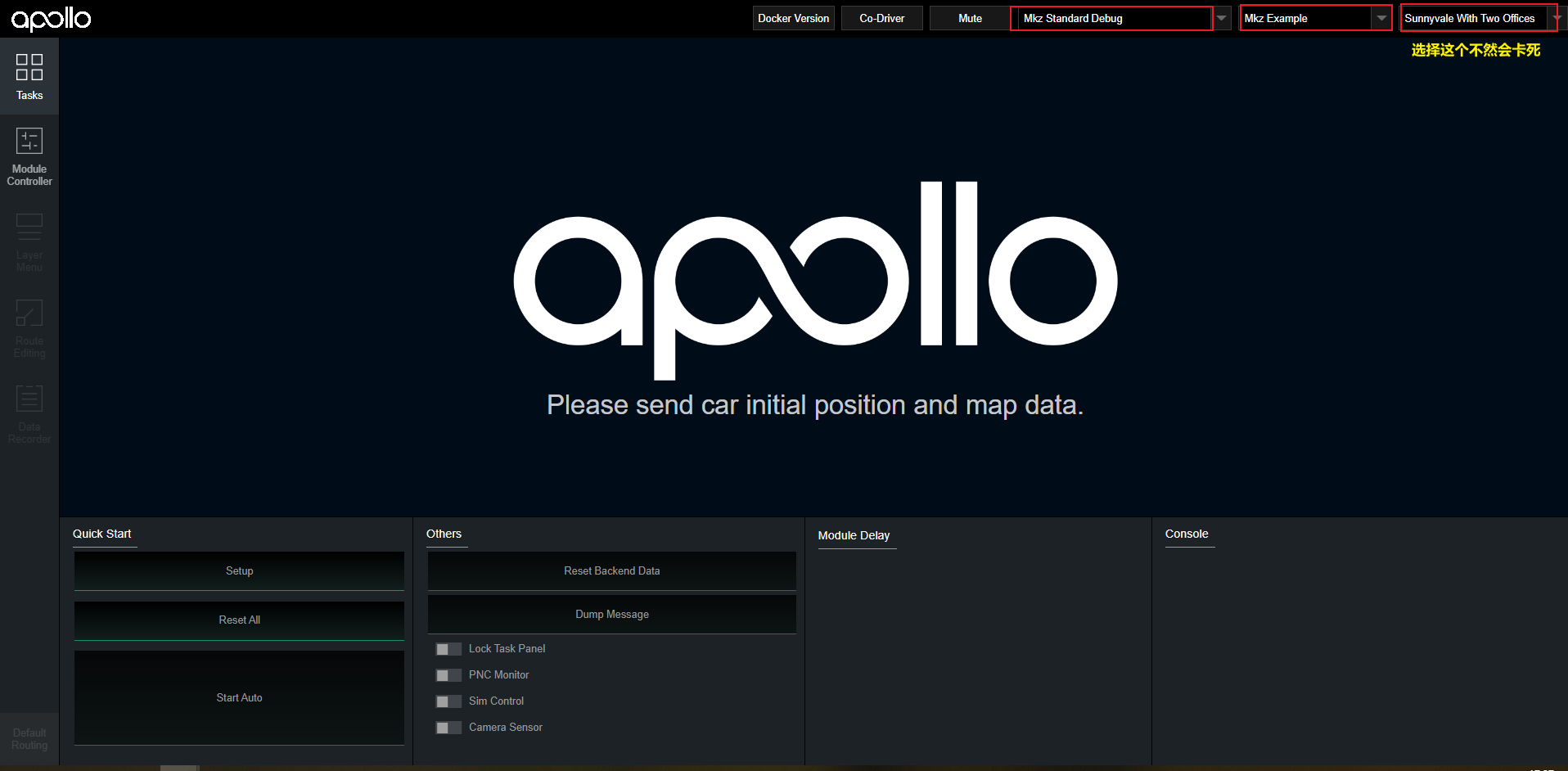Enable the Lock Task Panel option
The width and height of the screenshot is (1568, 771).
pos(448,648)
